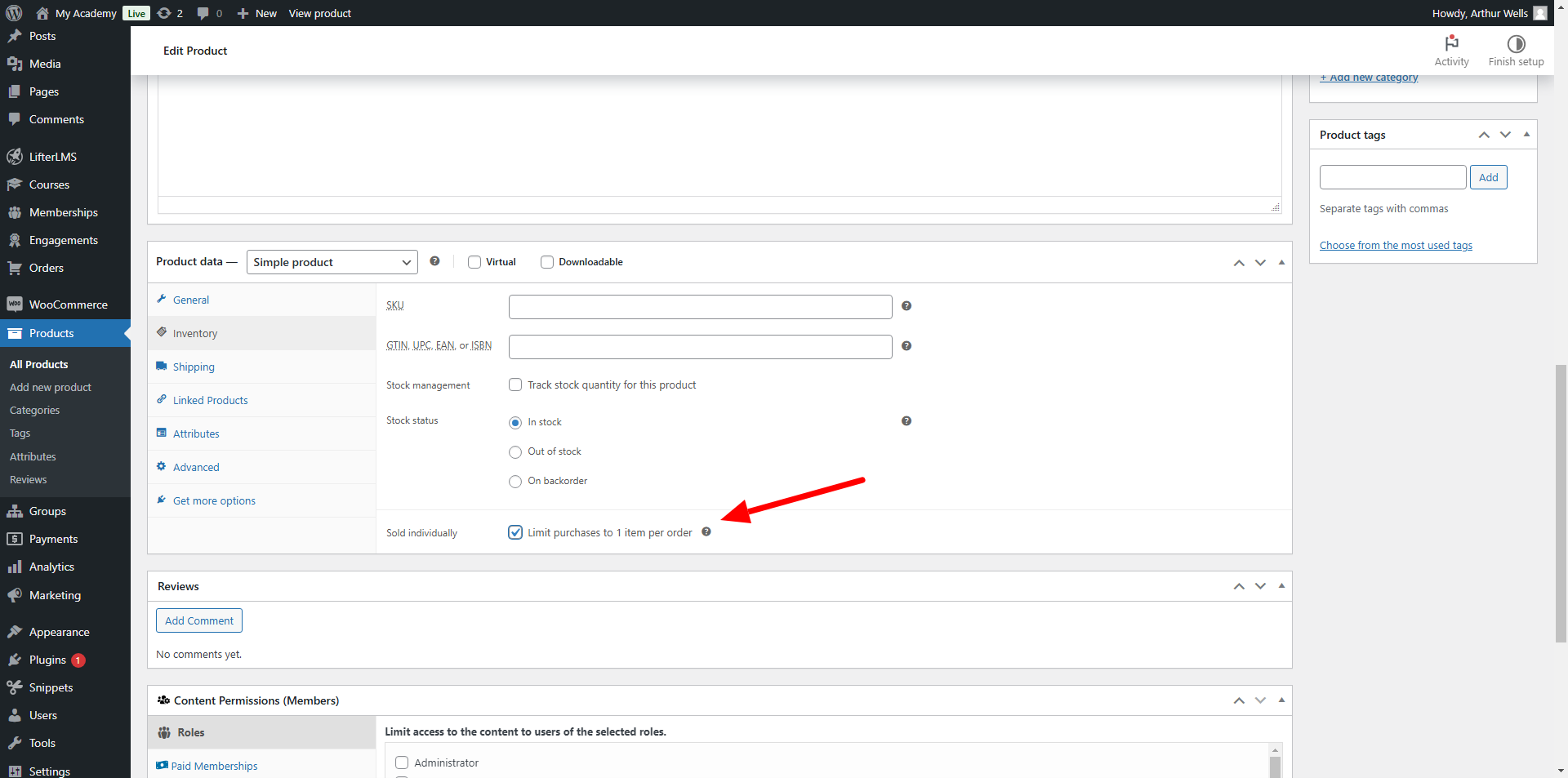Enable Track stock quantity for this product
This screenshot has height=778, width=1568.
514,385
